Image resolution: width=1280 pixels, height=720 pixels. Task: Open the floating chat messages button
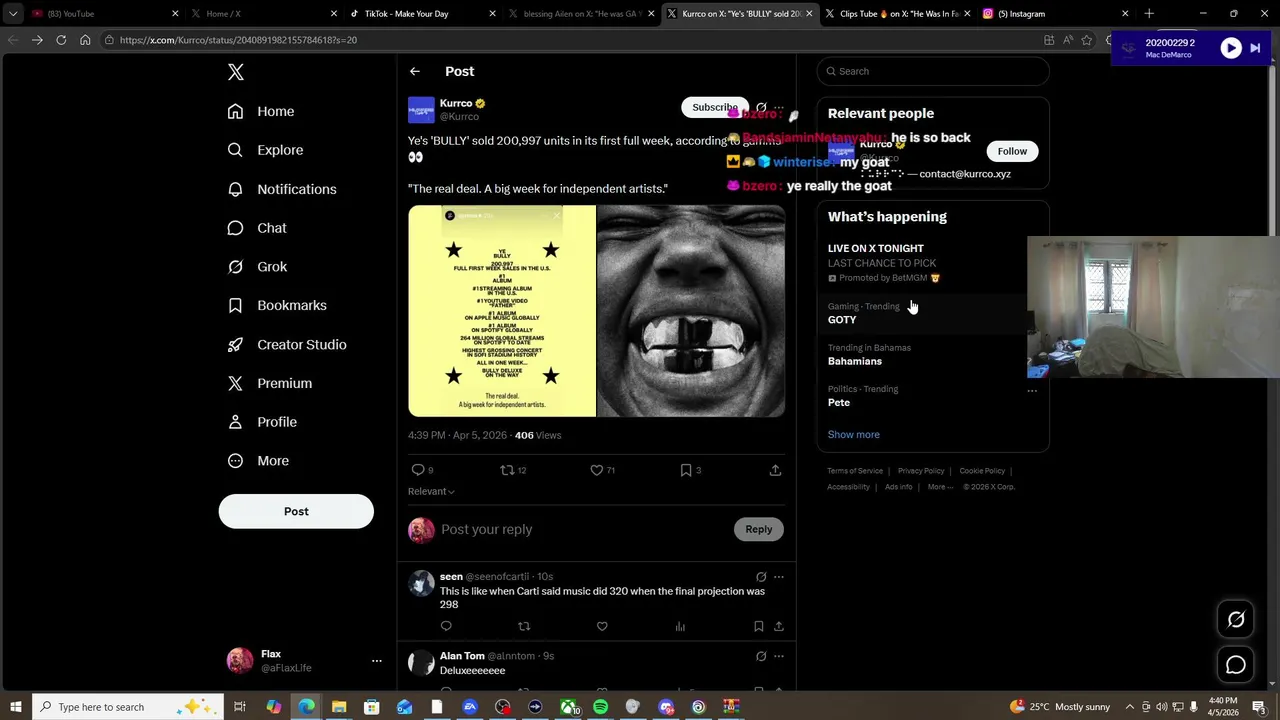point(1236,665)
